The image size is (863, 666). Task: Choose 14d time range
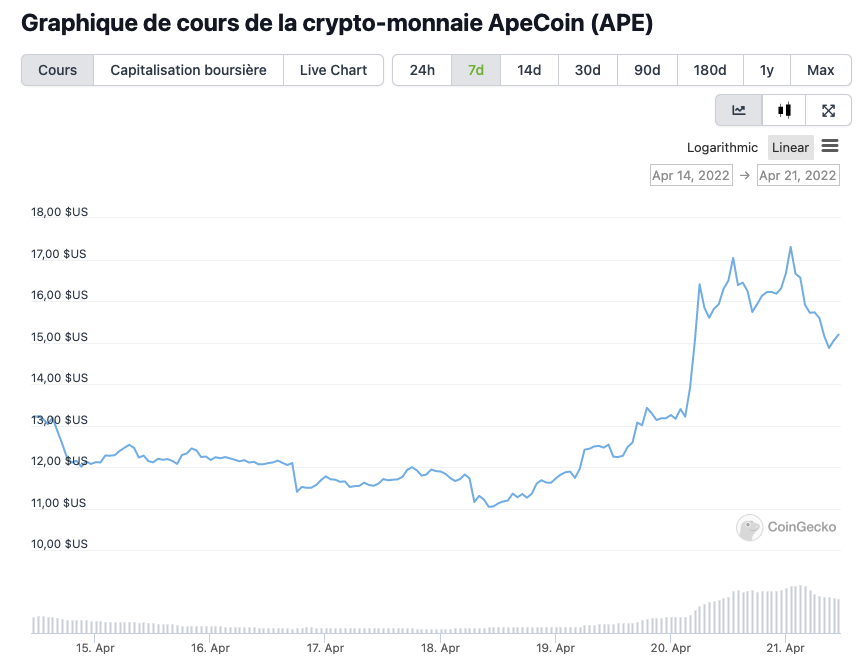point(529,70)
